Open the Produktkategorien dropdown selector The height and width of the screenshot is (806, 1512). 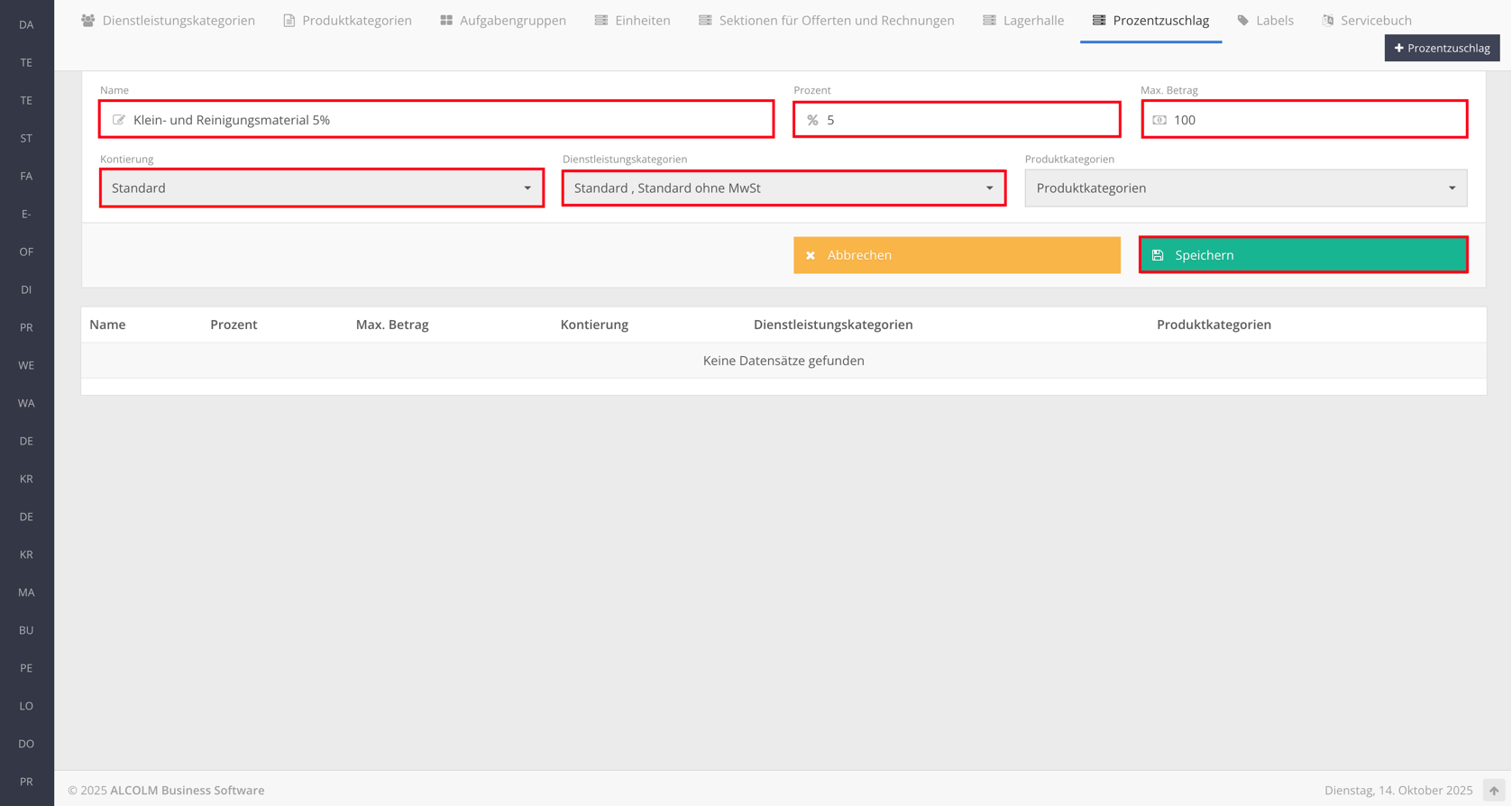[1245, 188]
